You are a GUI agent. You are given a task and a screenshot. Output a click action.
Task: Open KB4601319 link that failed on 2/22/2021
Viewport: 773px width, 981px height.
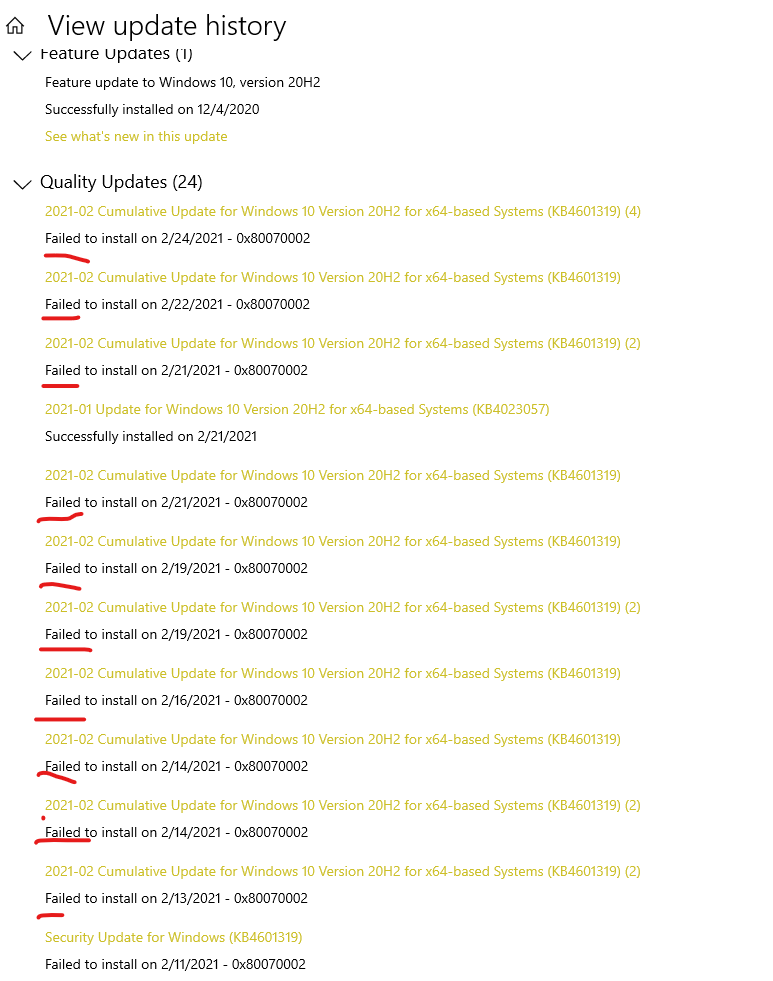[x=333, y=277]
